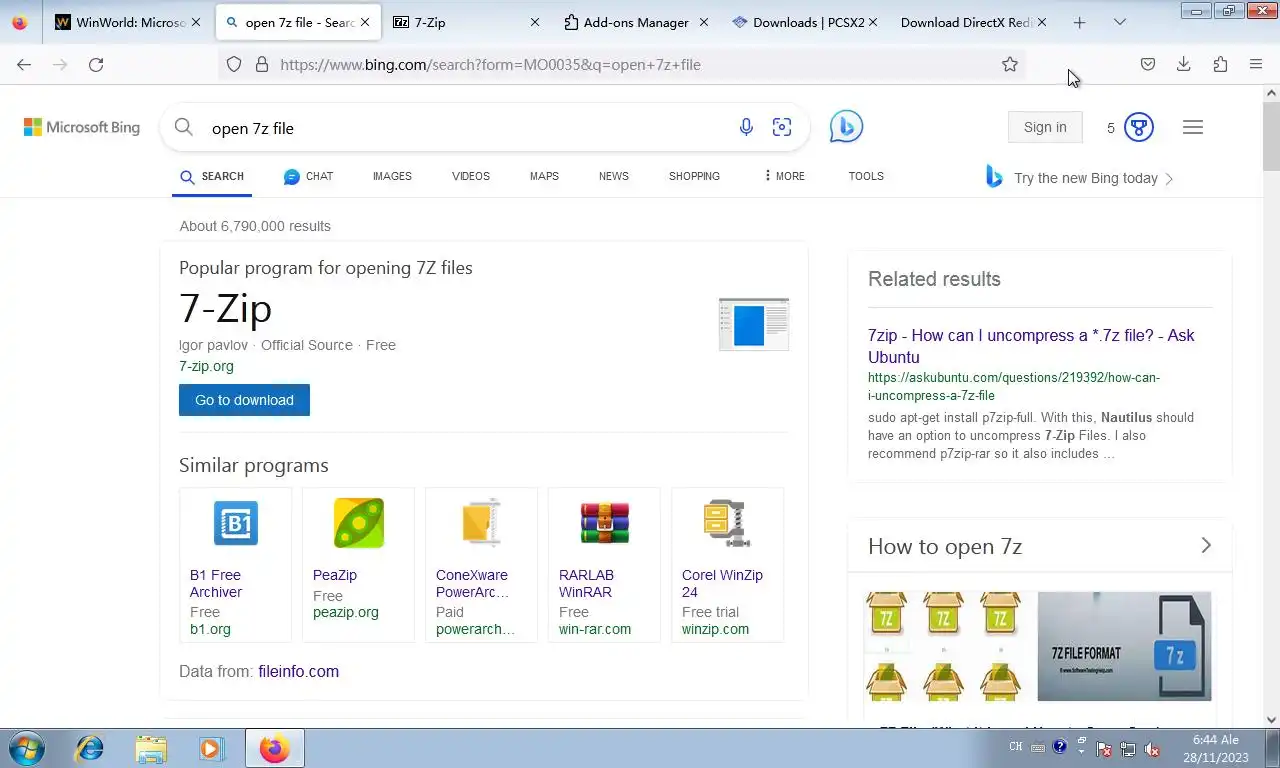This screenshot has height=768, width=1280.
Task: Select the NEWS search tab
Action: [614, 176]
